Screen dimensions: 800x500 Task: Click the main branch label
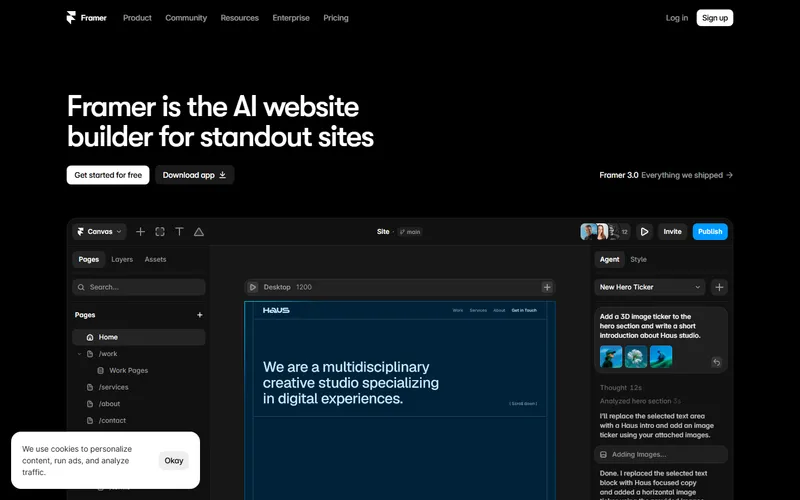click(x=410, y=232)
